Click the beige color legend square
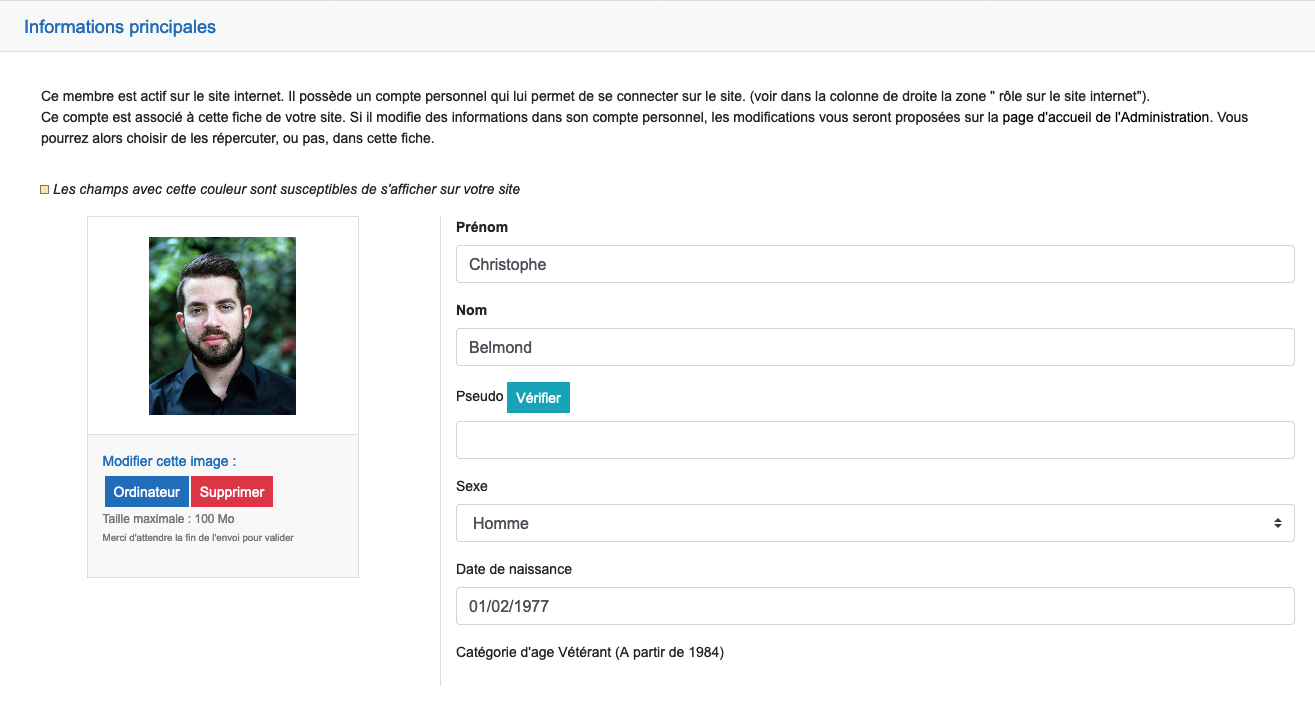1315x706 pixels. [44, 189]
